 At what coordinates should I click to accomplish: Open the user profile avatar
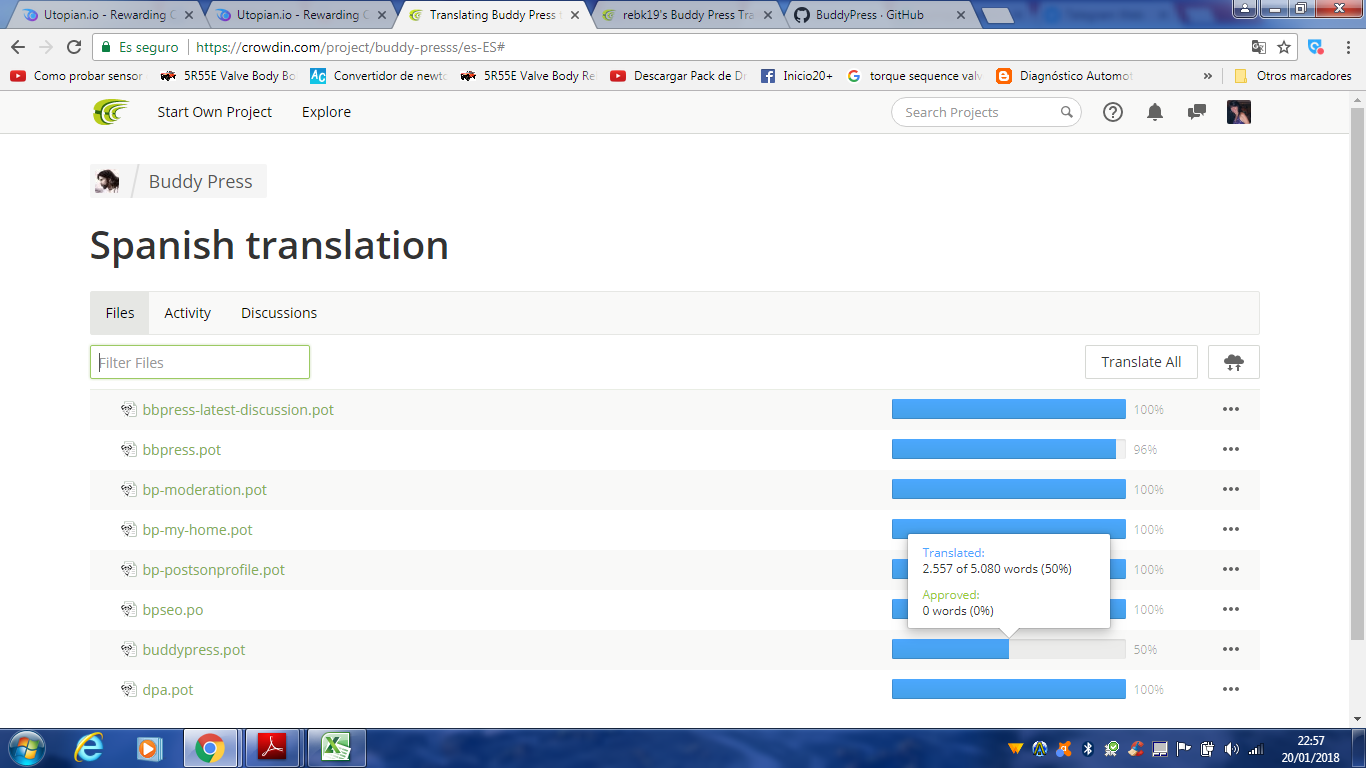(1239, 112)
